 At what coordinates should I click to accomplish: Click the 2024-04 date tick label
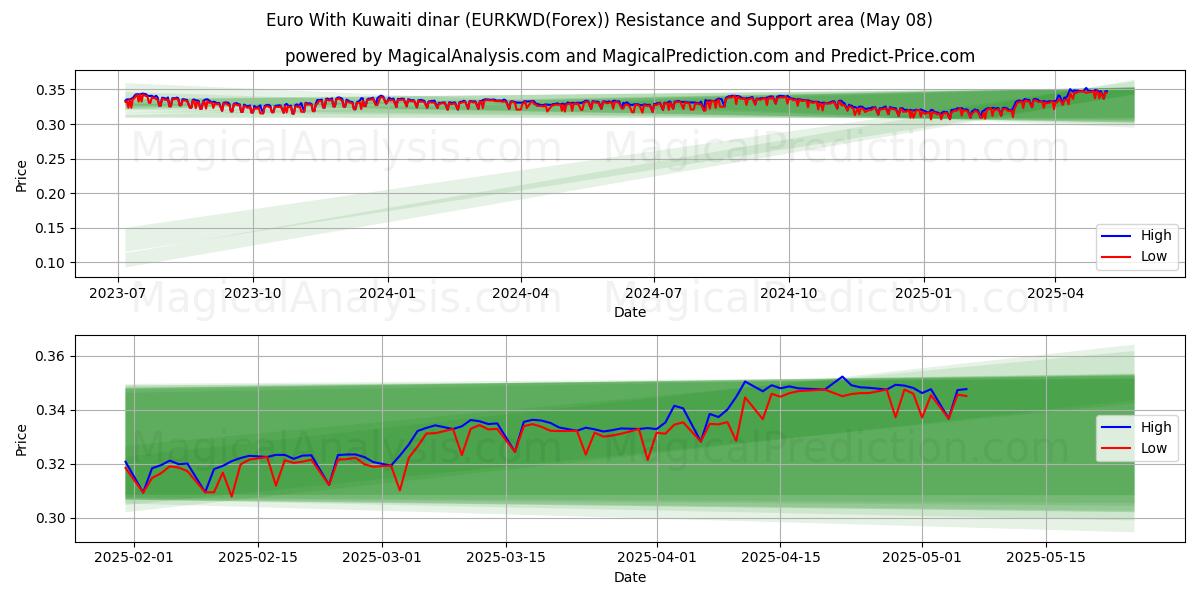coord(520,295)
